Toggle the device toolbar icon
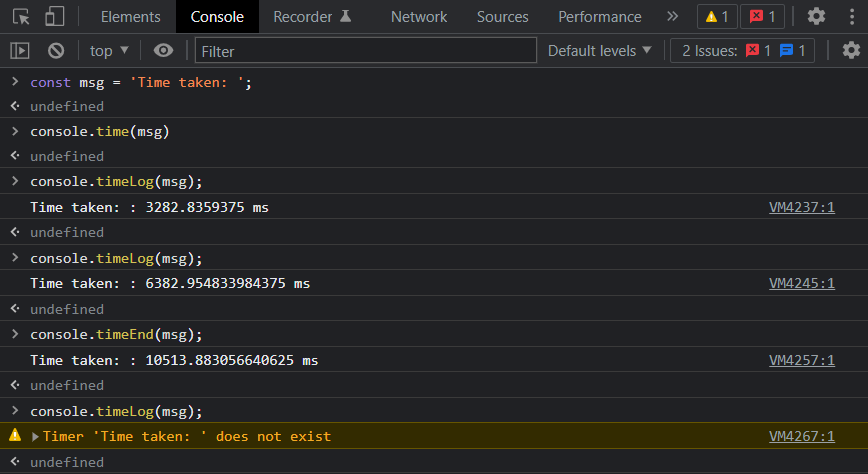 pos(54,17)
